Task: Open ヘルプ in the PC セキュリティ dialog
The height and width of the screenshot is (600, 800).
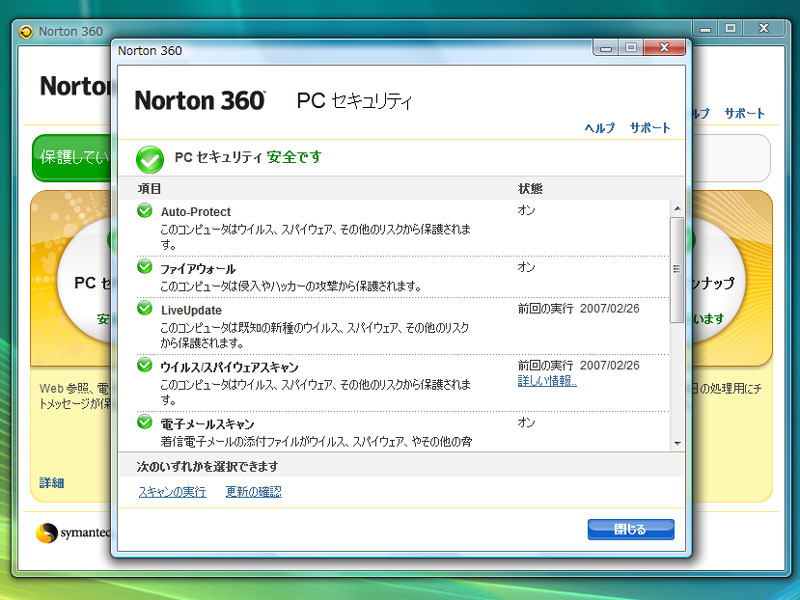Action: 599,128
